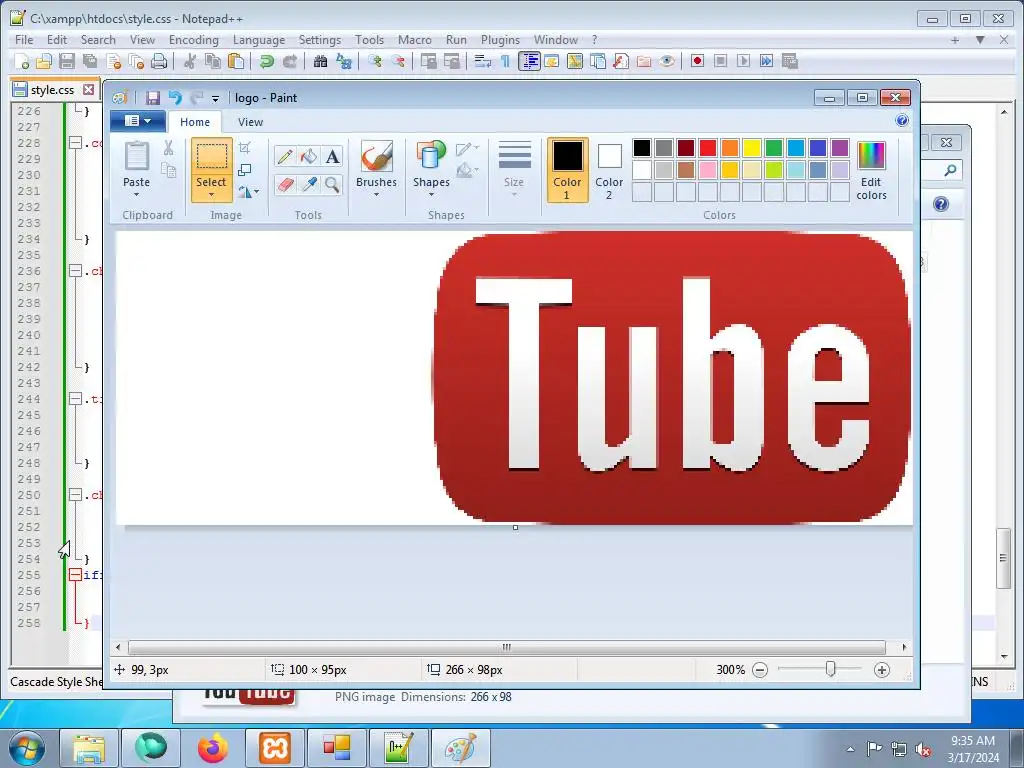Image resolution: width=1024 pixels, height=768 pixels.
Task: Click Edit colors button in Paint
Action: point(871,170)
